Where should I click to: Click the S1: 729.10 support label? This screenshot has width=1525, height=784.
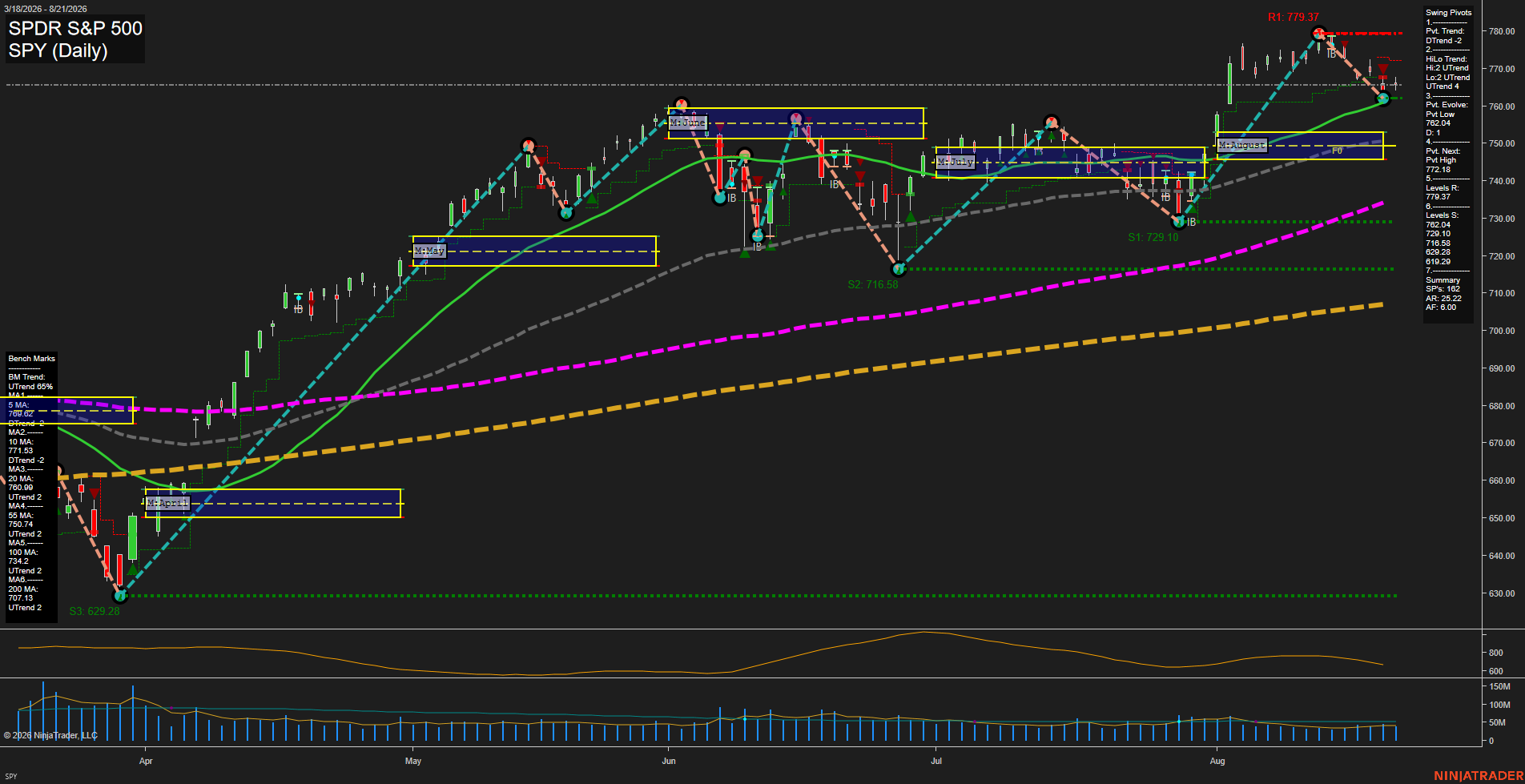tap(1153, 237)
